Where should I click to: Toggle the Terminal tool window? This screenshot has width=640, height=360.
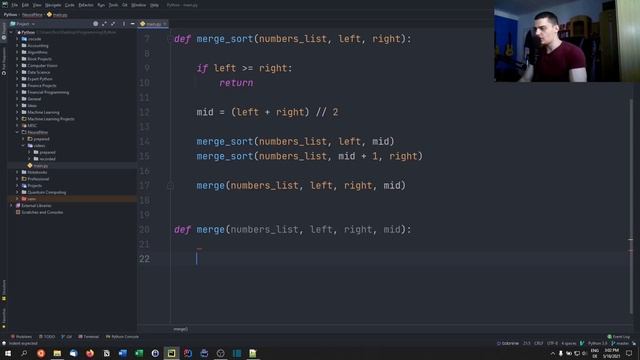click(x=89, y=337)
